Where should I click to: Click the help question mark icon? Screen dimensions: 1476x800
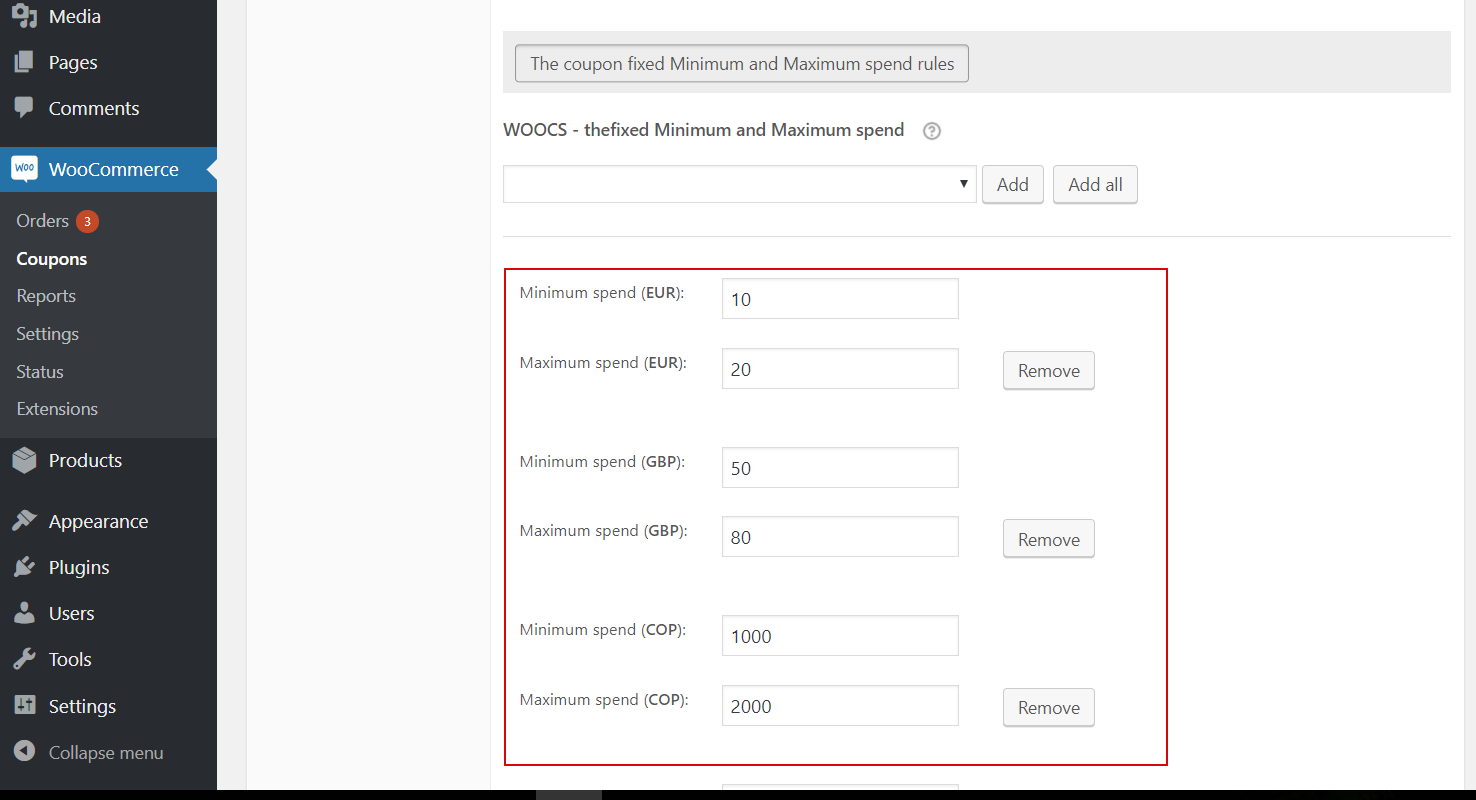932,131
